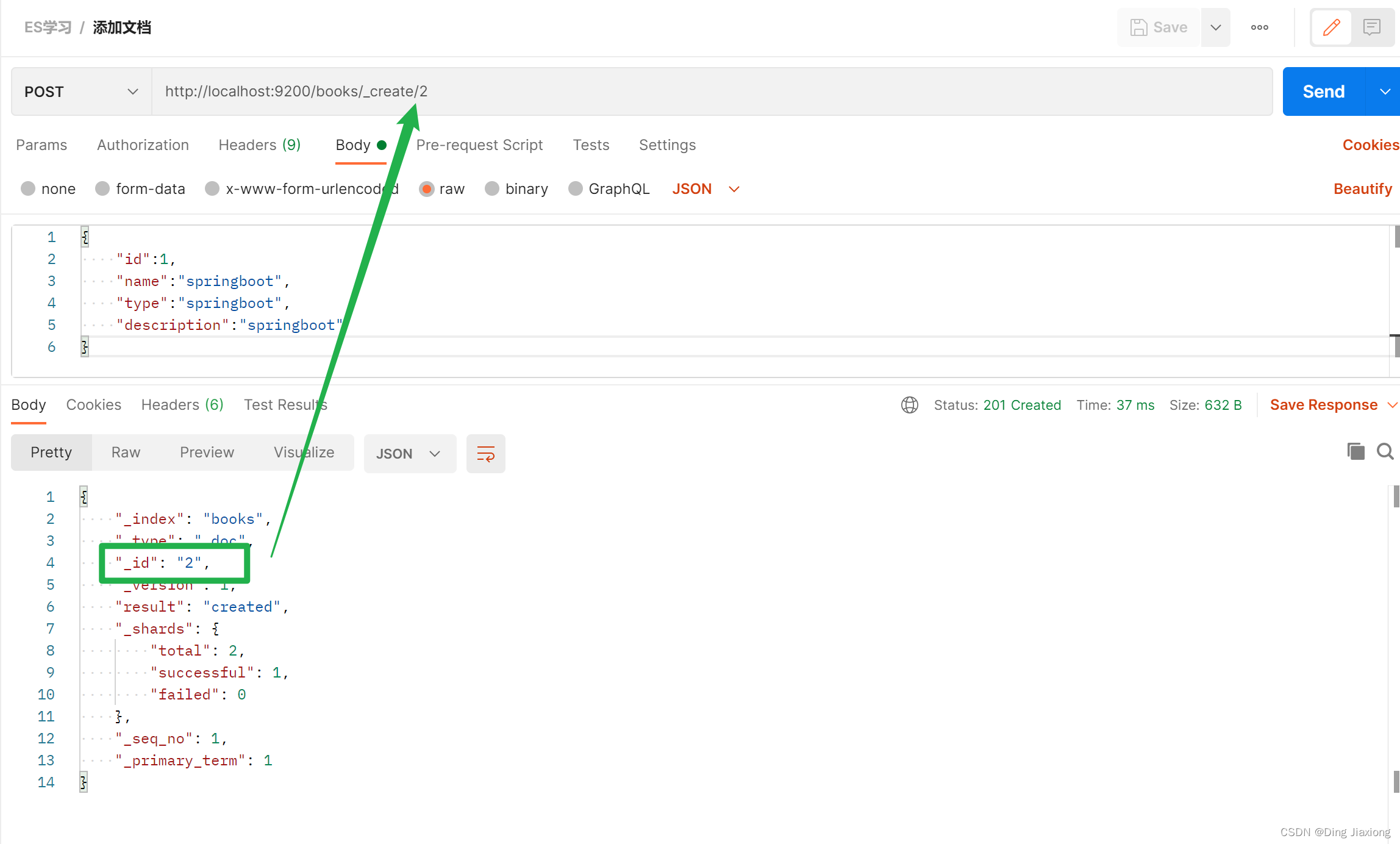This screenshot has width=1400, height=844.
Task: Switch to response Body tab
Action: pyautogui.click(x=29, y=405)
